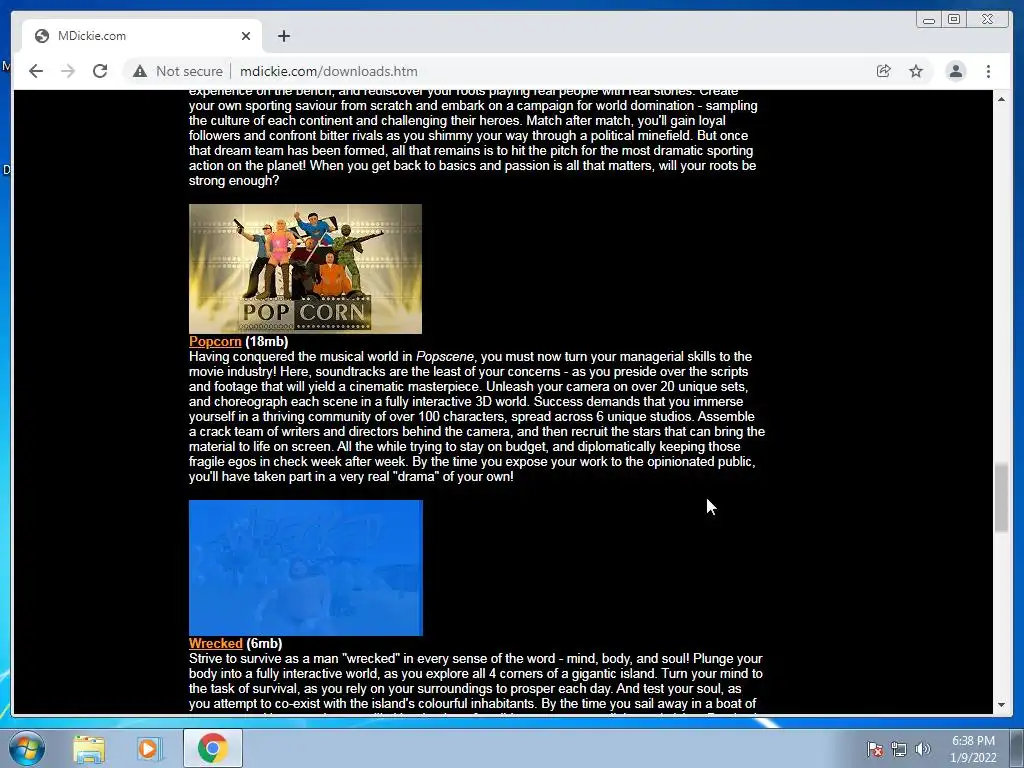Click the italic word "Popscene"
Image resolution: width=1024 pixels, height=768 pixels.
[x=445, y=357]
